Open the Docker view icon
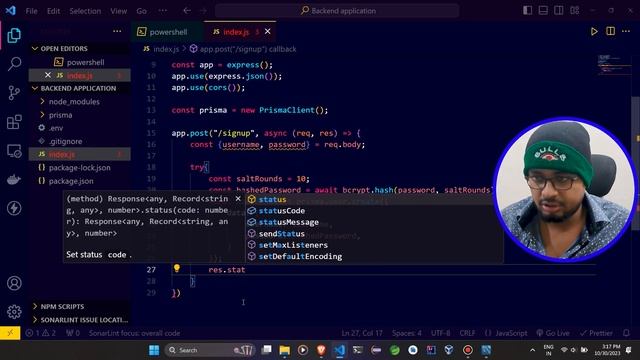This screenshot has height=360, width=640. pyautogui.click(x=14, y=180)
